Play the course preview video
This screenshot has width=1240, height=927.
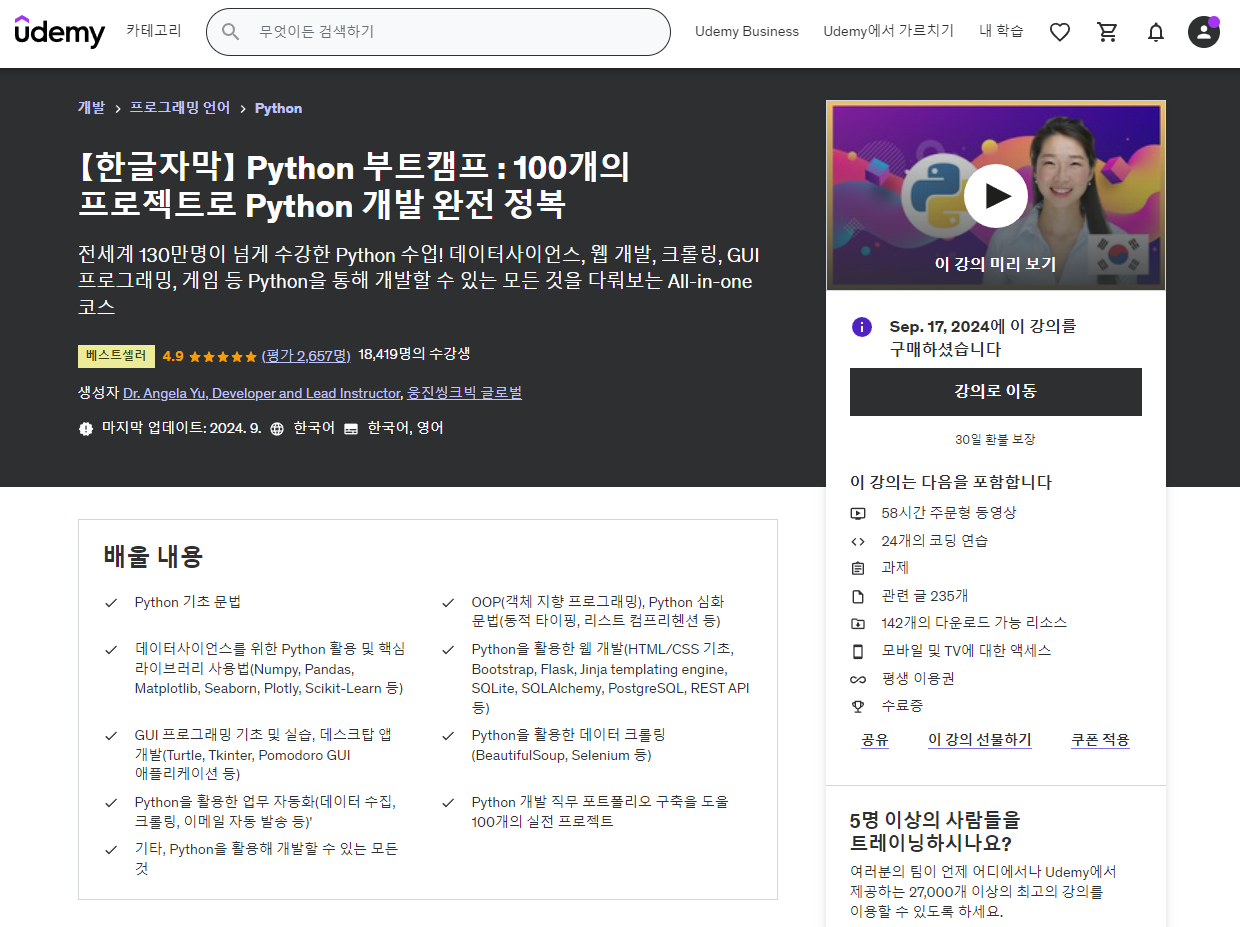pos(996,196)
